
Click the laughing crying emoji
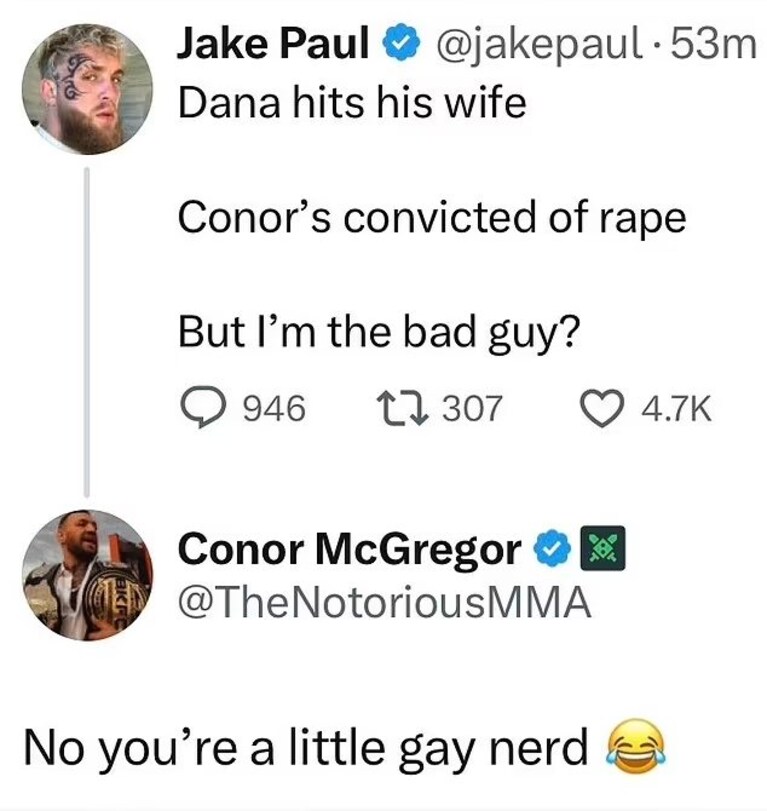[x=636, y=747]
